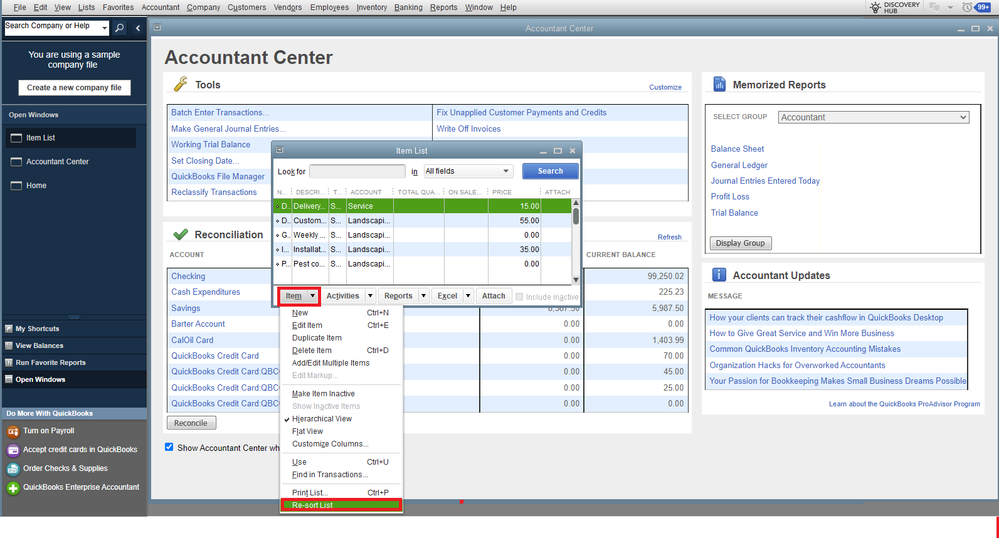Click the Look for input field
This screenshot has width=999, height=538.
click(357, 171)
